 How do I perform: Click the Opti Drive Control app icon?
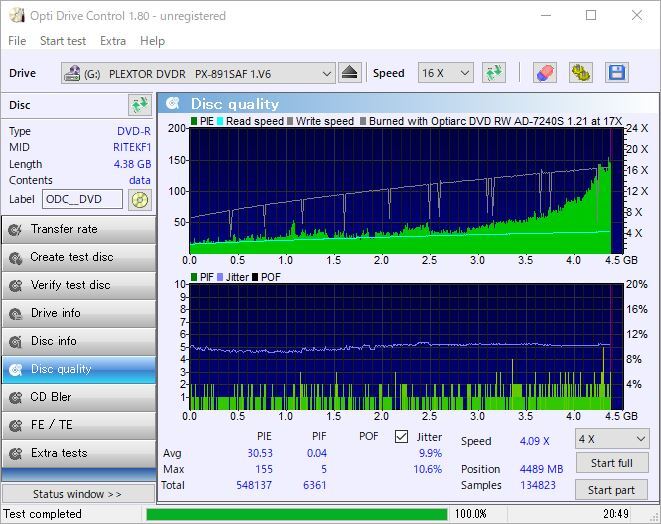[17, 16]
